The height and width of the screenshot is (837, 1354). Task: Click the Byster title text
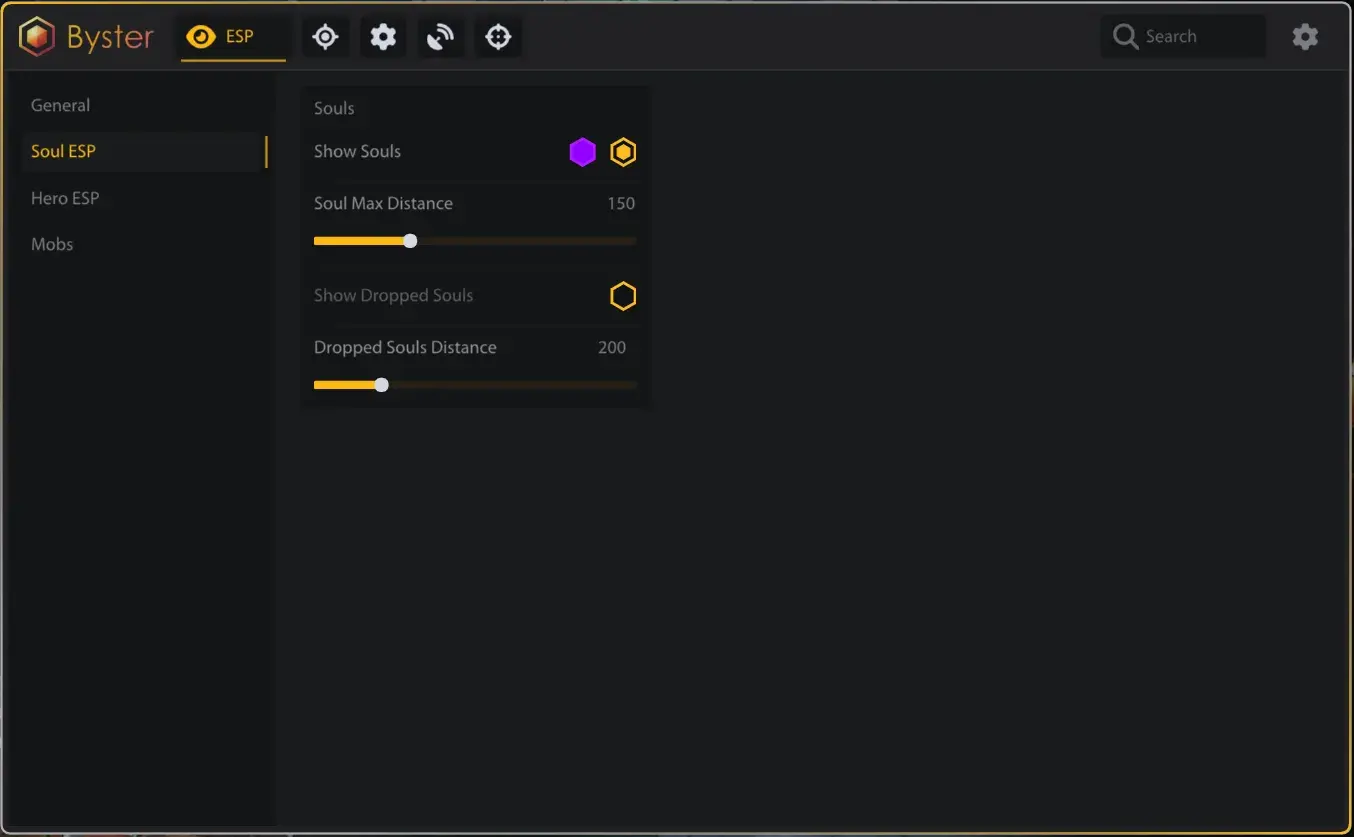coord(110,38)
